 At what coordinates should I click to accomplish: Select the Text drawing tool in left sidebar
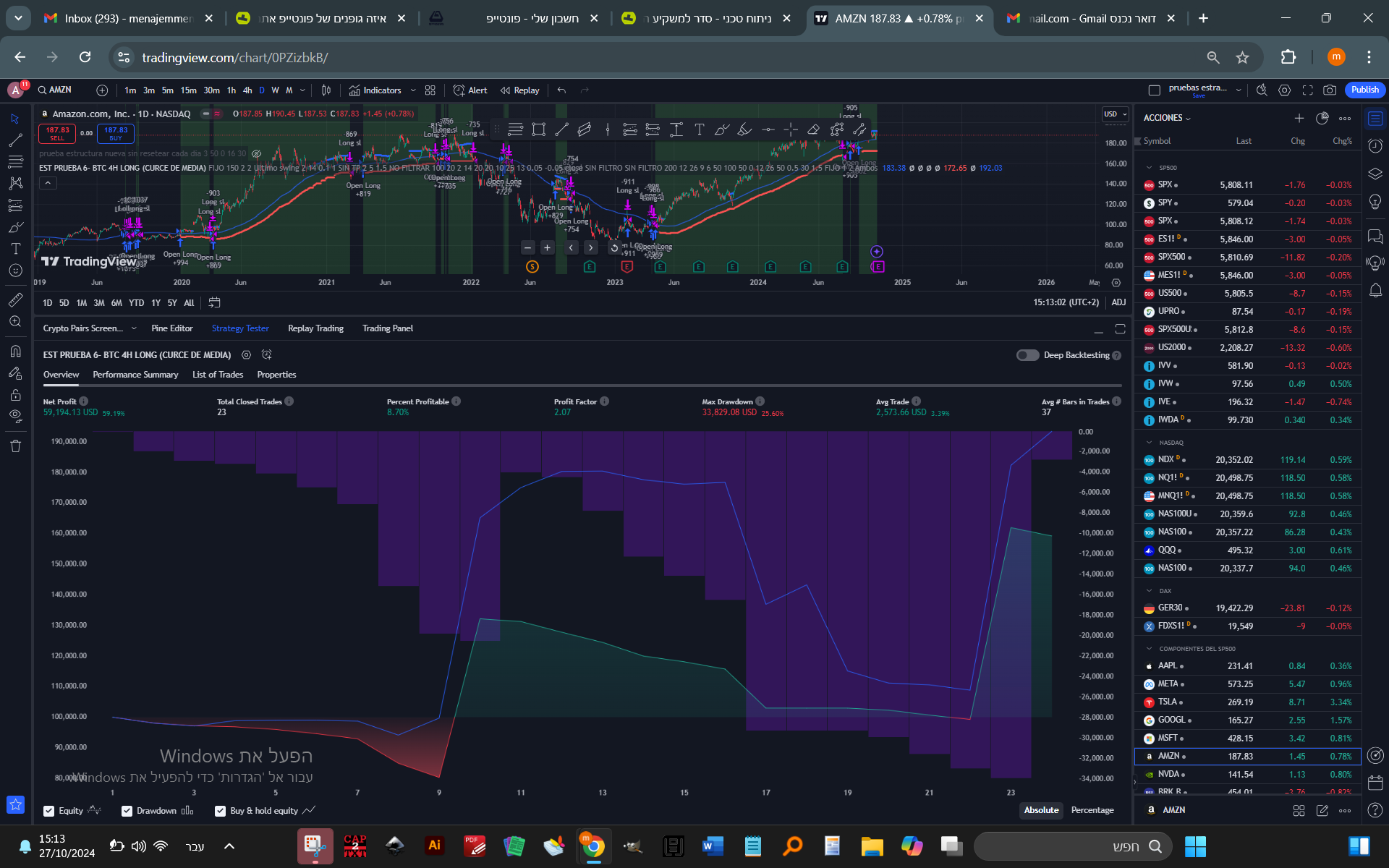(15, 249)
